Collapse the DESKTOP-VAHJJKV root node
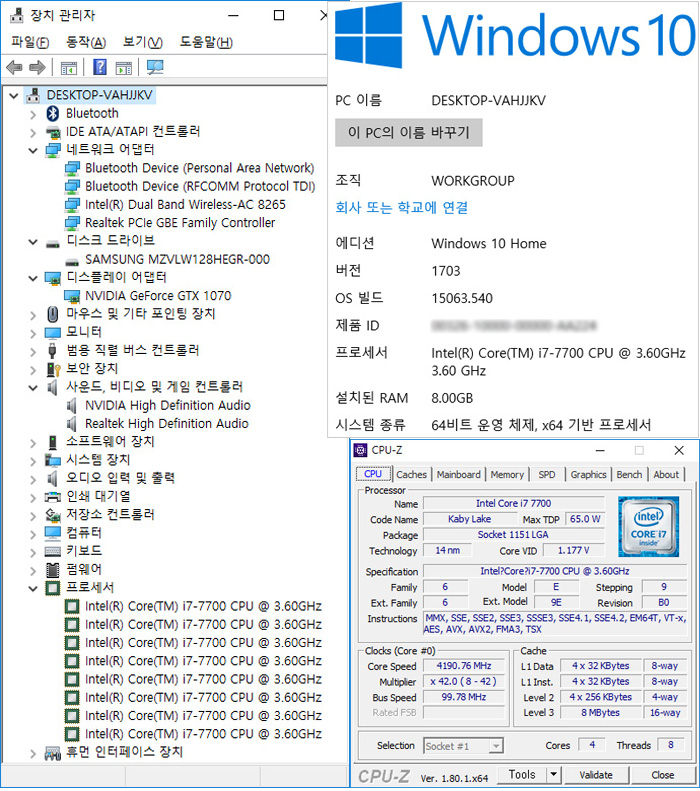 14,95
